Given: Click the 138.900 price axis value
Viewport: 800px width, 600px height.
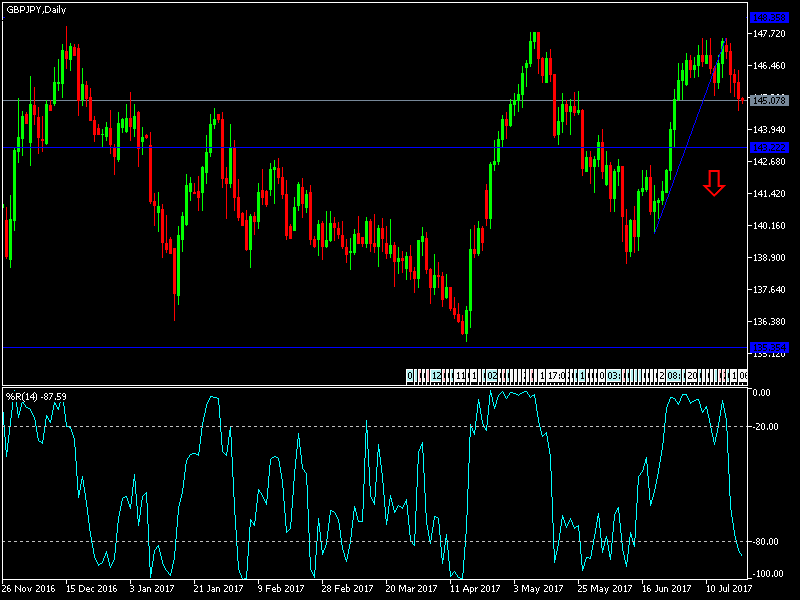Looking at the screenshot, I should (x=769, y=258).
